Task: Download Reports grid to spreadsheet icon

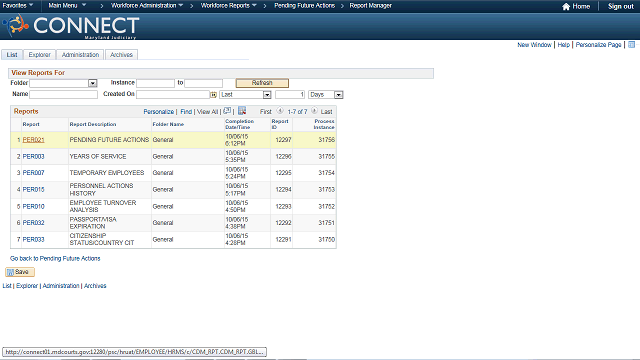Action: 242,111
